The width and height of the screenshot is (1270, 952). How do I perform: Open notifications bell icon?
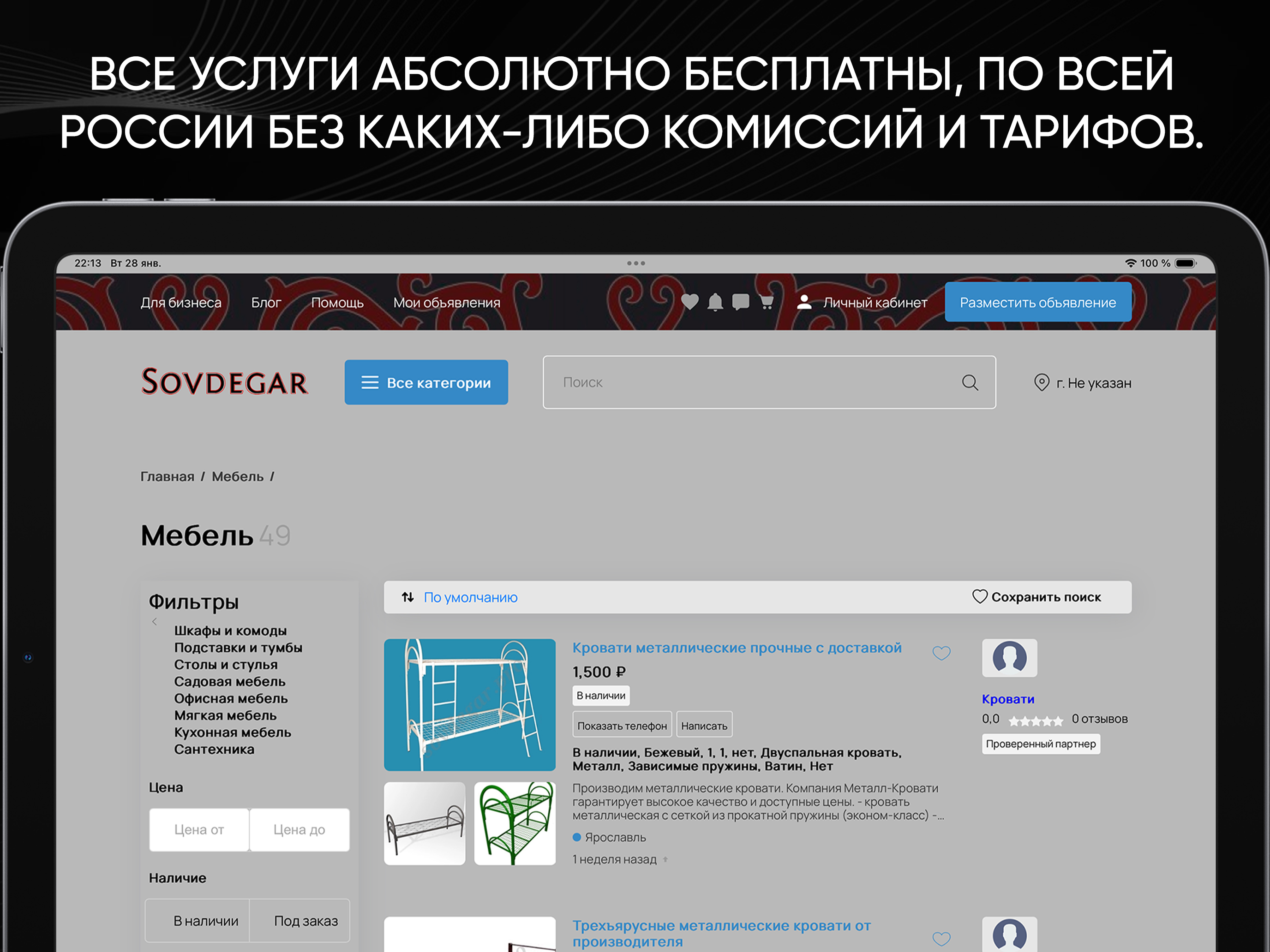(715, 302)
